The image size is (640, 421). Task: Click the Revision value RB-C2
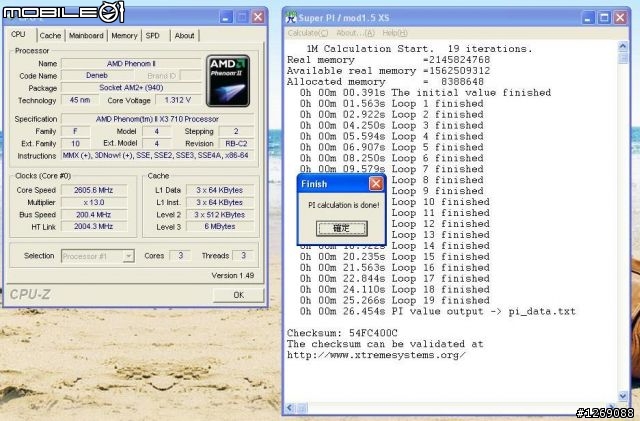pyautogui.click(x=236, y=144)
